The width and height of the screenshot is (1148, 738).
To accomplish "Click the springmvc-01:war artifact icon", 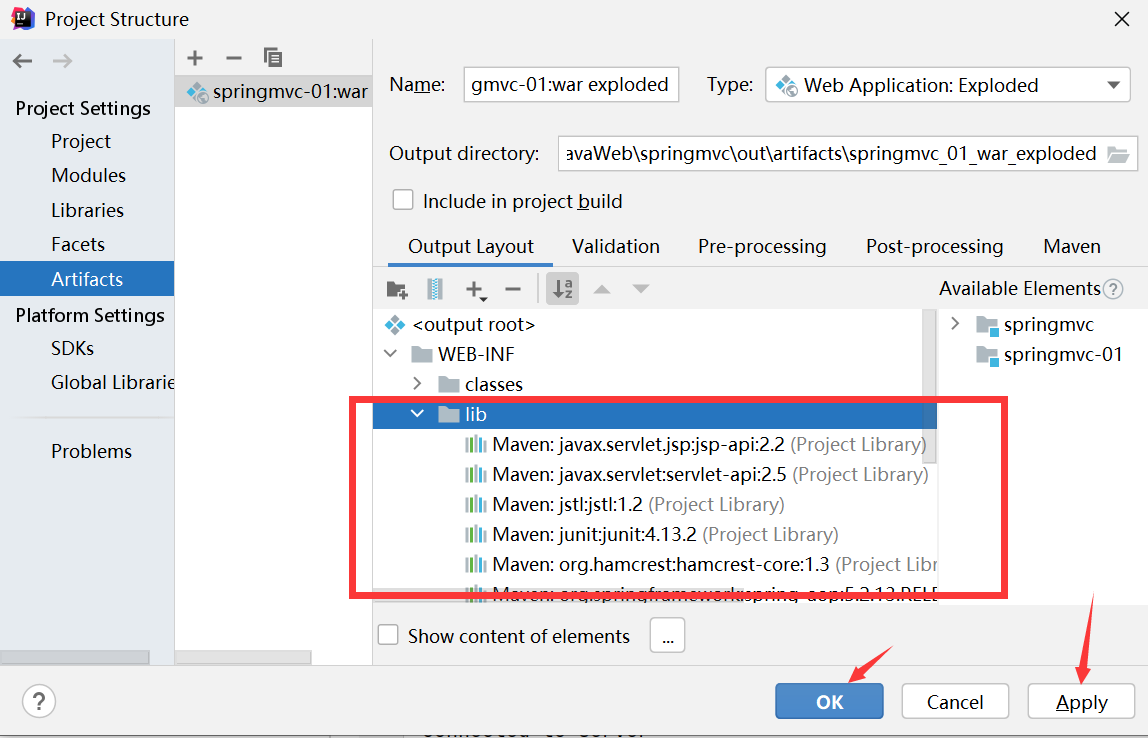I will 198,92.
